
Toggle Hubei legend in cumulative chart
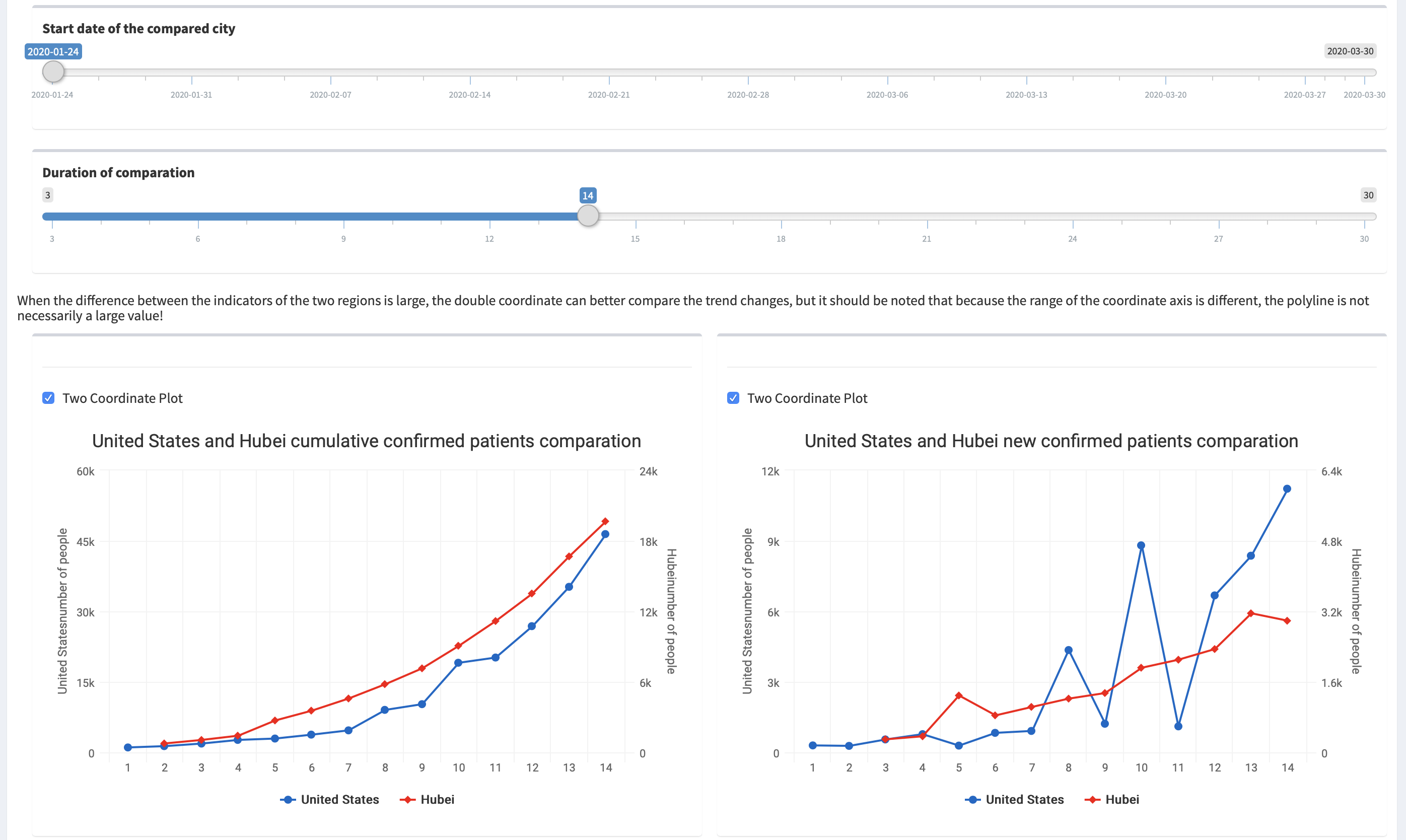click(427, 799)
